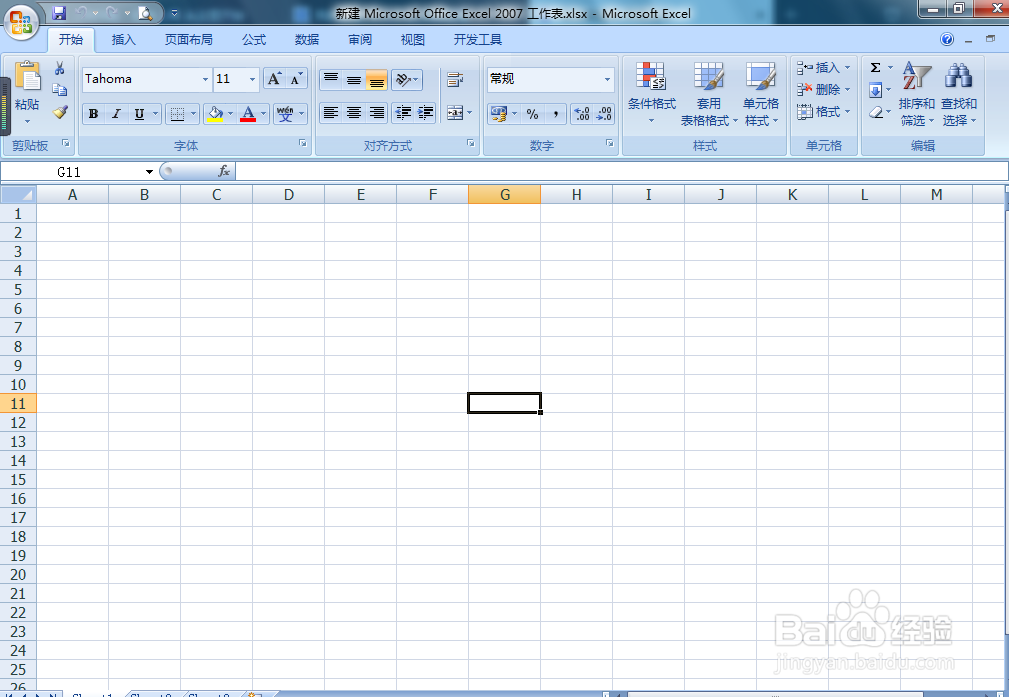Switch to 数据 ribbon tab
This screenshot has width=1009, height=697.
click(x=307, y=40)
